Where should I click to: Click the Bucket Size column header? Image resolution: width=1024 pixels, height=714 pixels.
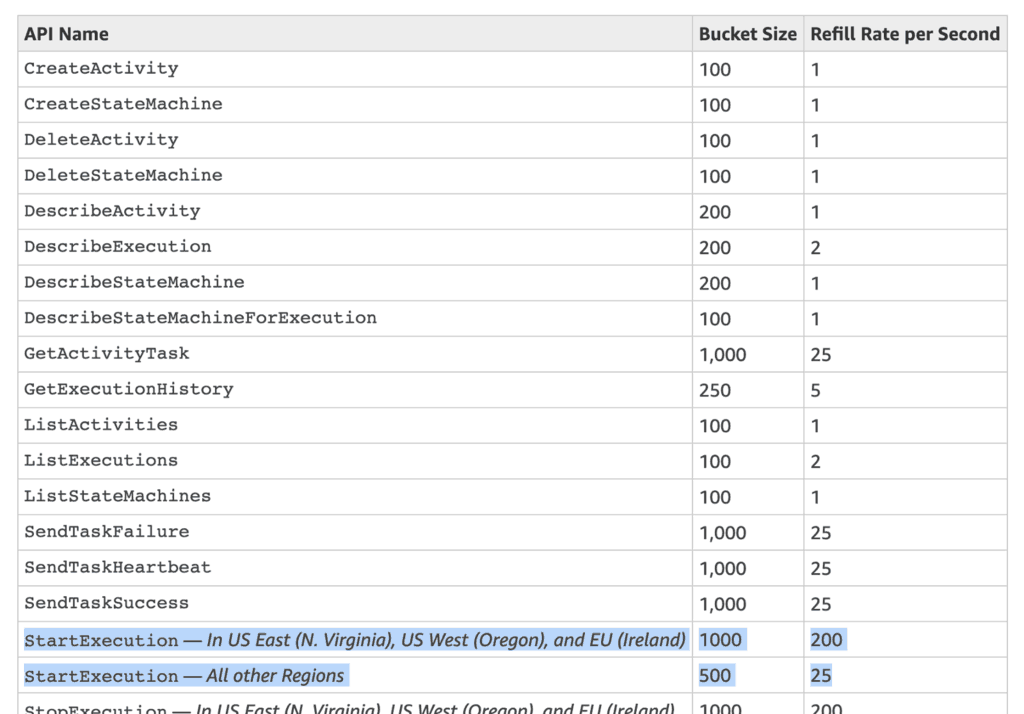(x=747, y=34)
